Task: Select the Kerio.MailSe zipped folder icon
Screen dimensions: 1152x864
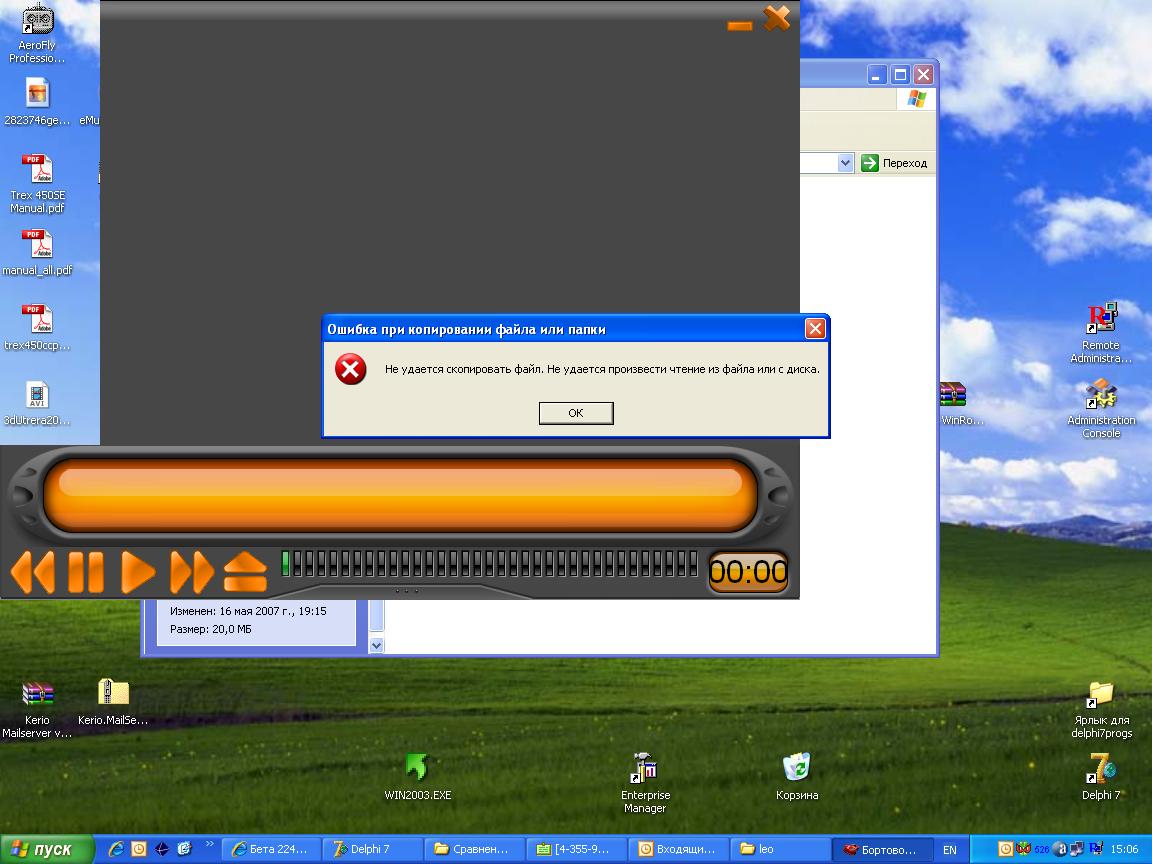Action: [x=112, y=702]
